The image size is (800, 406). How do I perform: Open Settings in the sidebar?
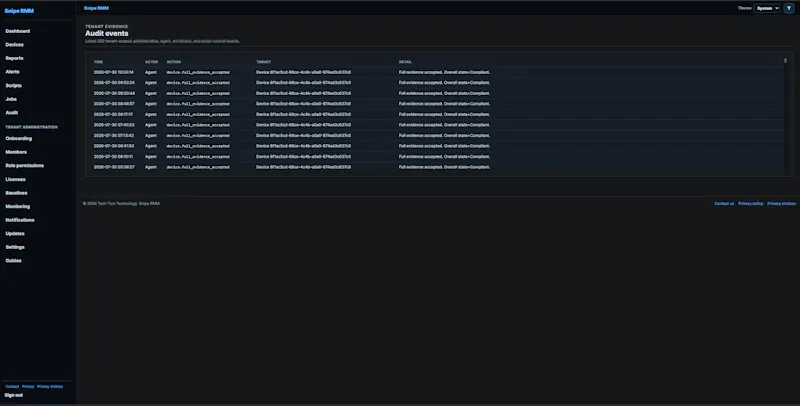pyautogui.click(x=15, y=247)
